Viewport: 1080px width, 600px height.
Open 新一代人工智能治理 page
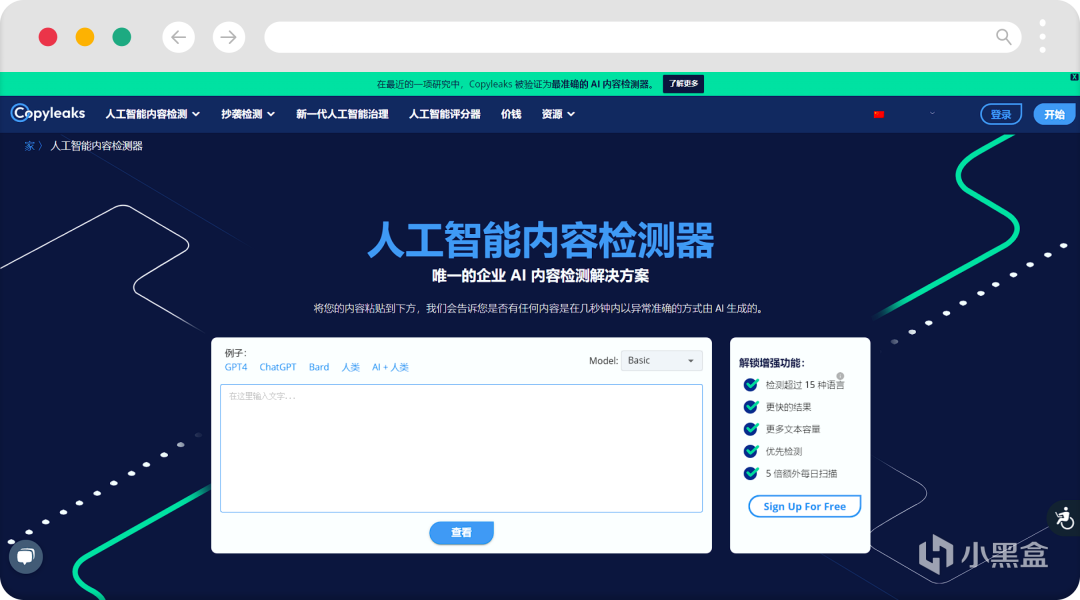coord(342,114)
